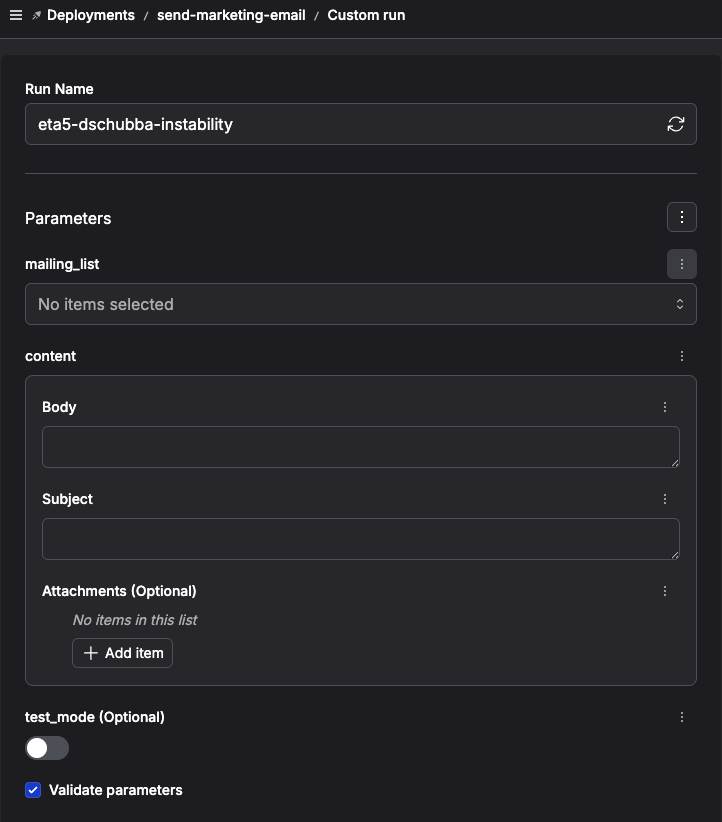Viewport: 722px width, 822px height.
Task: Expand the mailing_list dropdown
Action: coord(361,304)
